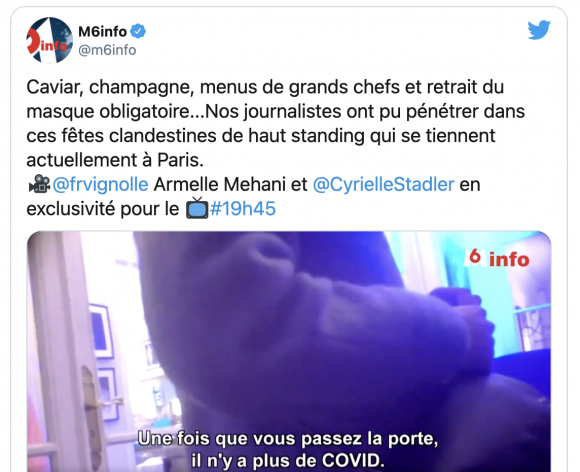
Task: Play the embedded video thumbnail
Action: click(289, 351)
